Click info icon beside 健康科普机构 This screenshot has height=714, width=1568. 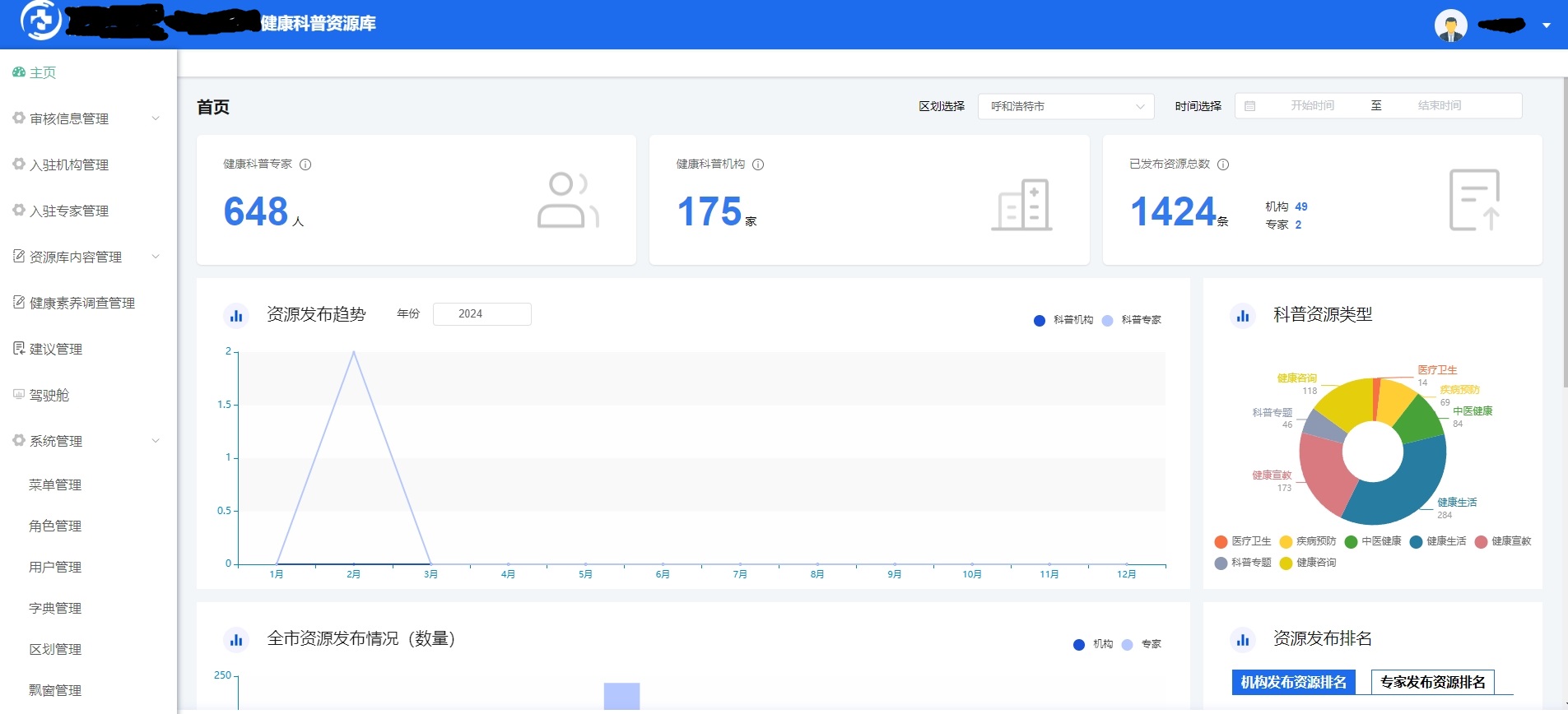click(758, 165)
